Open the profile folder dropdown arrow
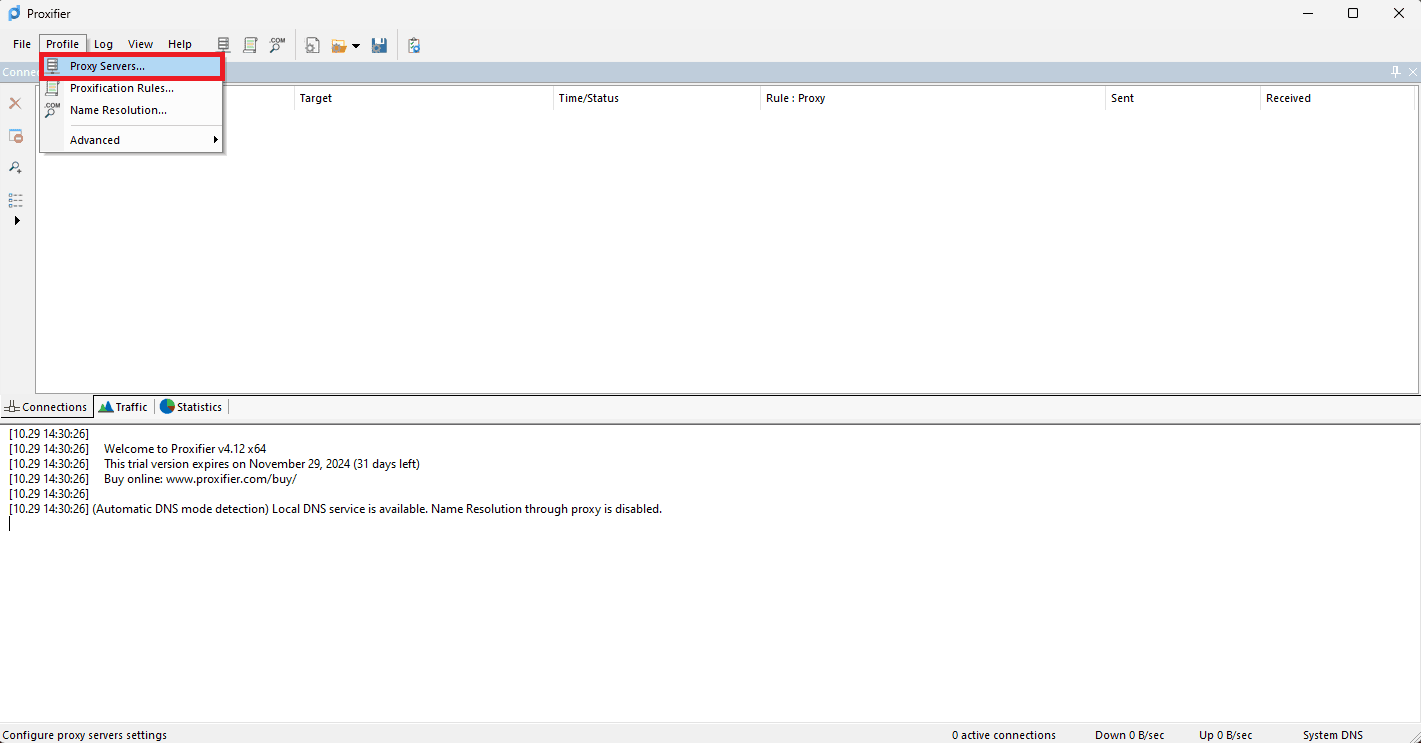The width and height of the screenshot is (1421, 743). point(356,45)
